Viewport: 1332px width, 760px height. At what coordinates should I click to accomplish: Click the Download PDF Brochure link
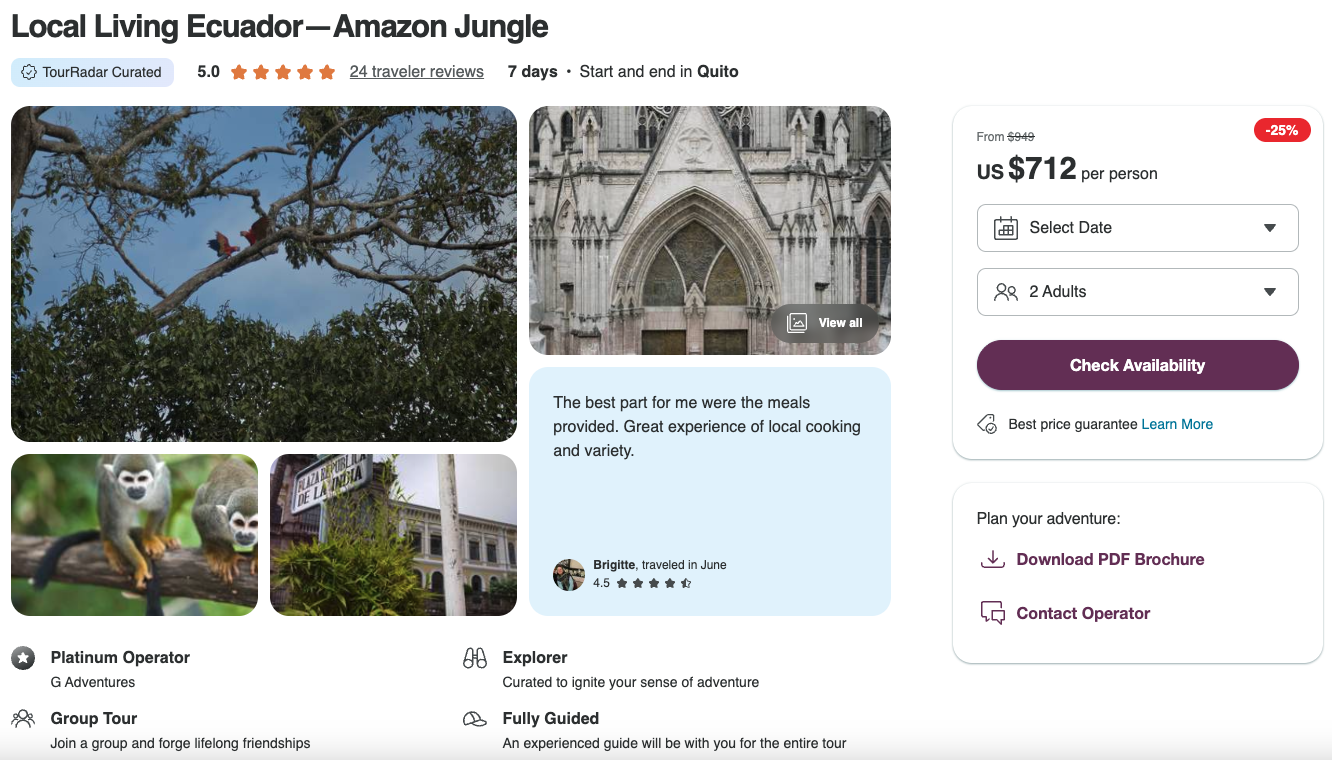pos(1110,559)
